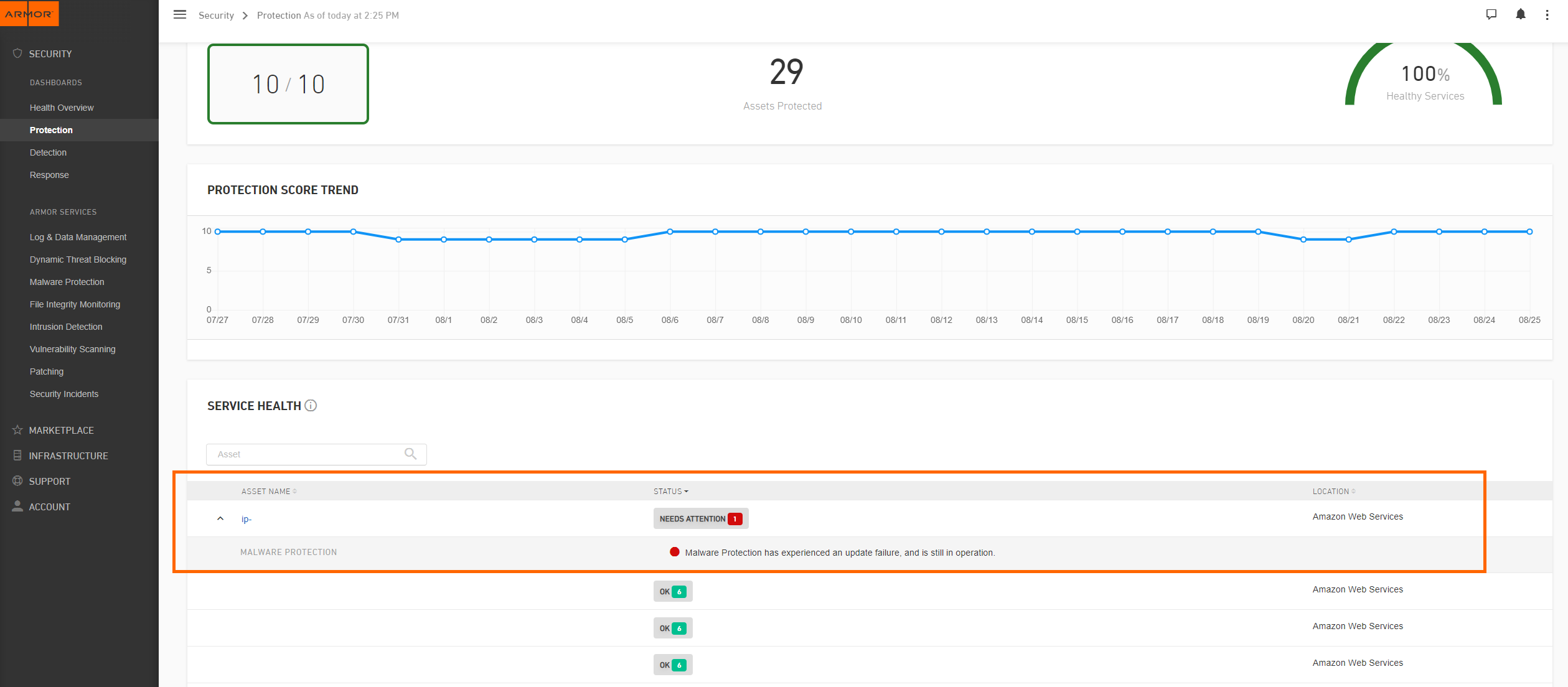The width and height of the screenshot is (1568, 687).
Task: Expand the INFRASTRUCTURE section
Action: click(x=68, y=456)
